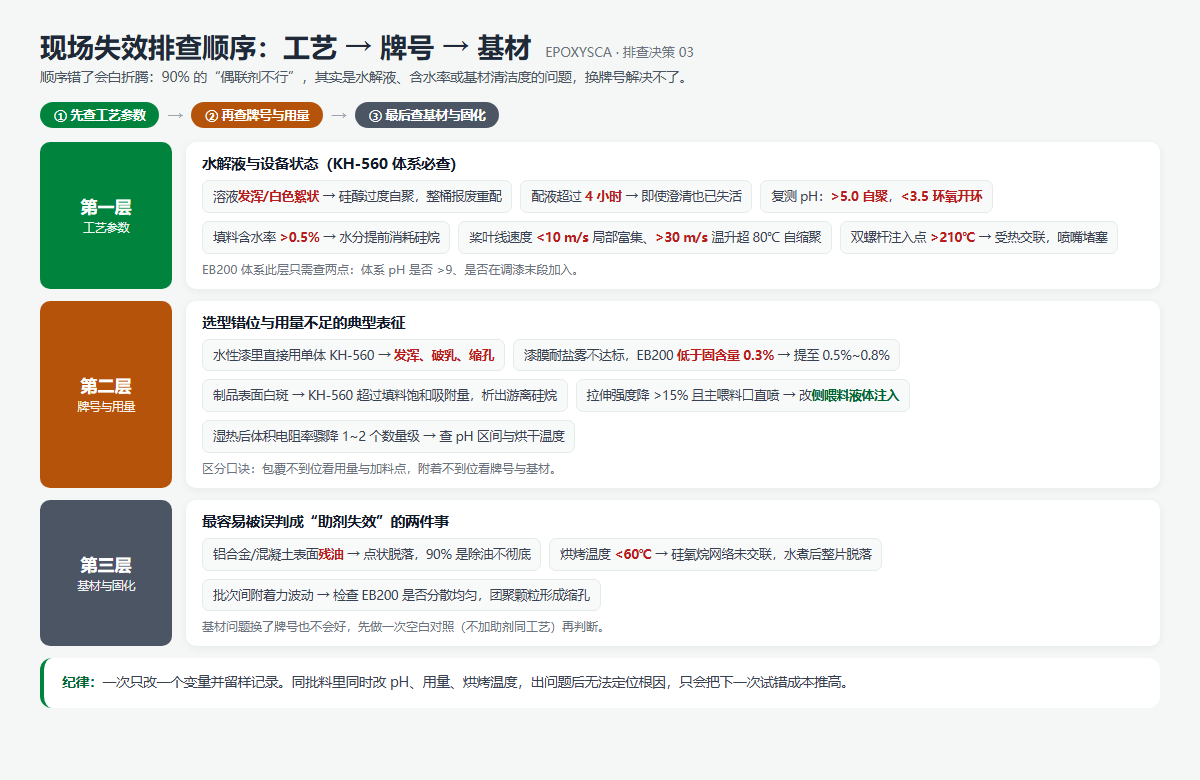The height and width of the screenshot is (780, 1200).
Task: Click the chip 填料含水率 >0.5%
Action: click(326, 237)
